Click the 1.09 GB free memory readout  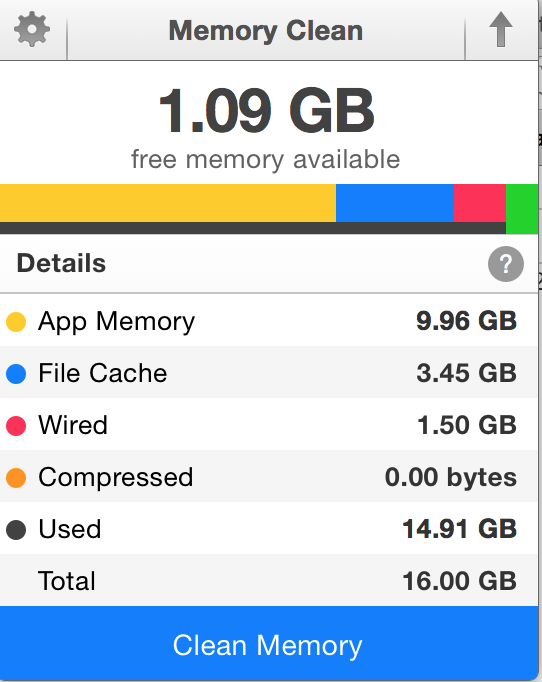click(266, 110)
